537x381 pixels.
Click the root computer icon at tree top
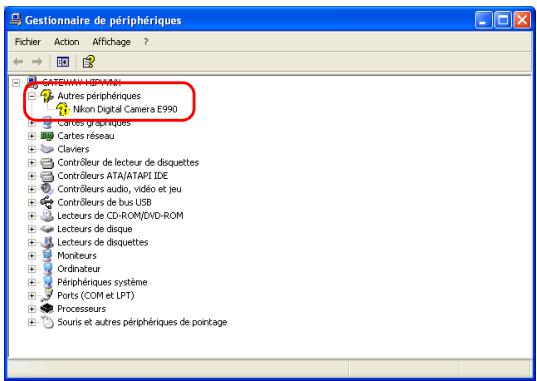(32, 83)
